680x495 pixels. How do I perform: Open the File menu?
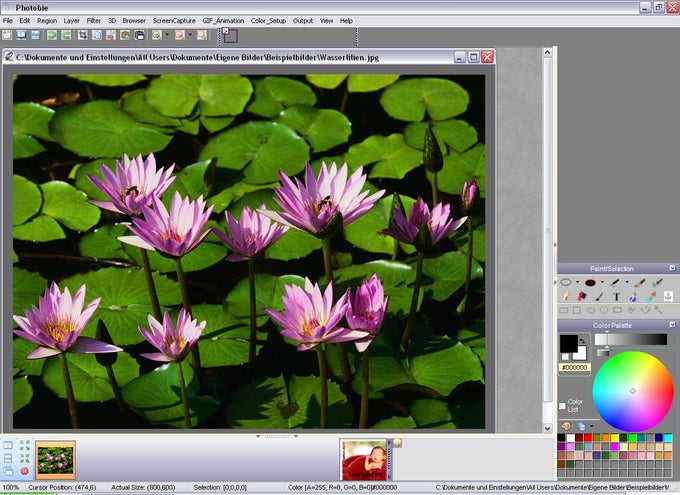click(8, 20)
